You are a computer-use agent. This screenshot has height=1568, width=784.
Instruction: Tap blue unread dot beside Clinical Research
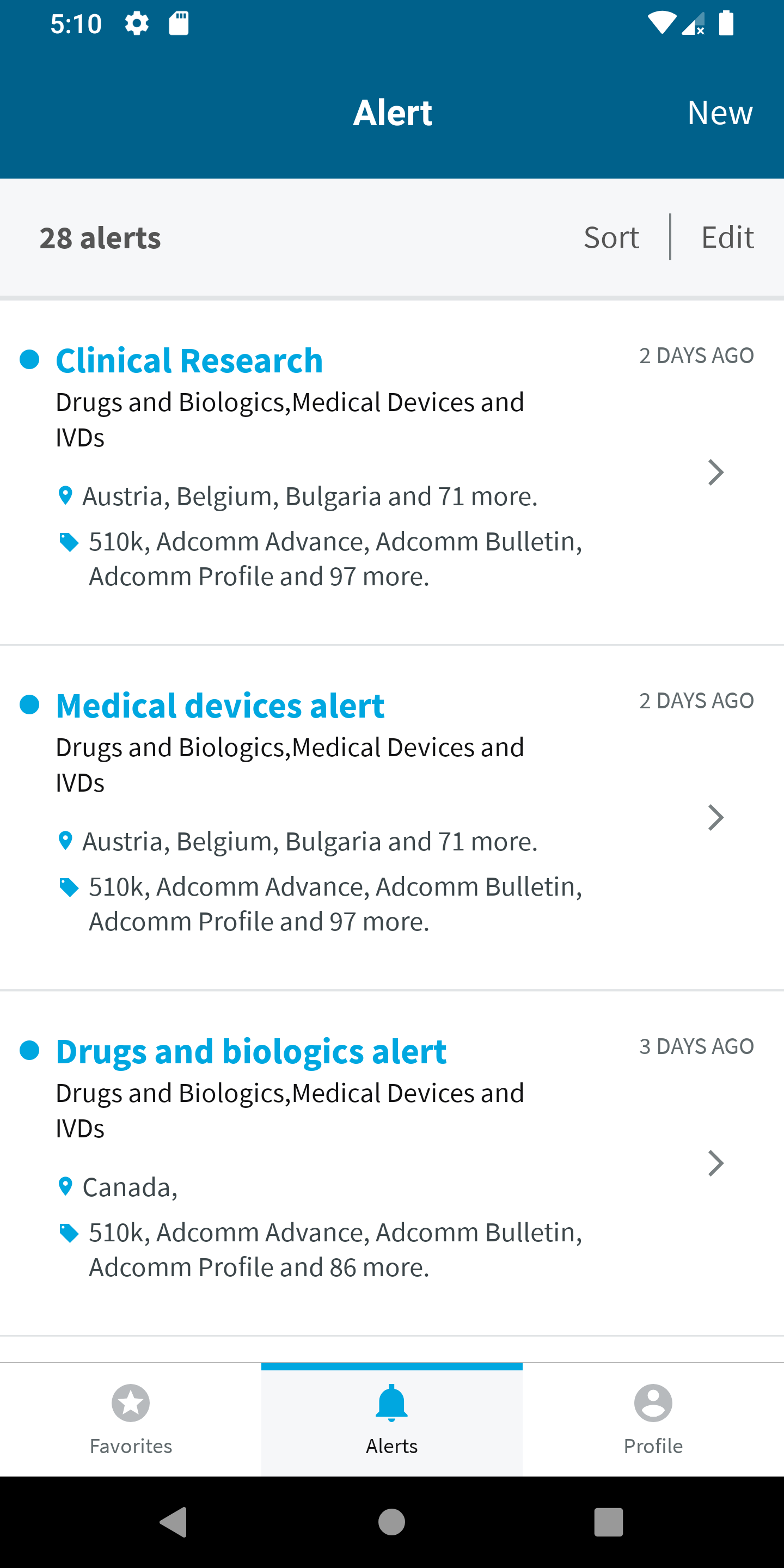[x=29, y=359]
